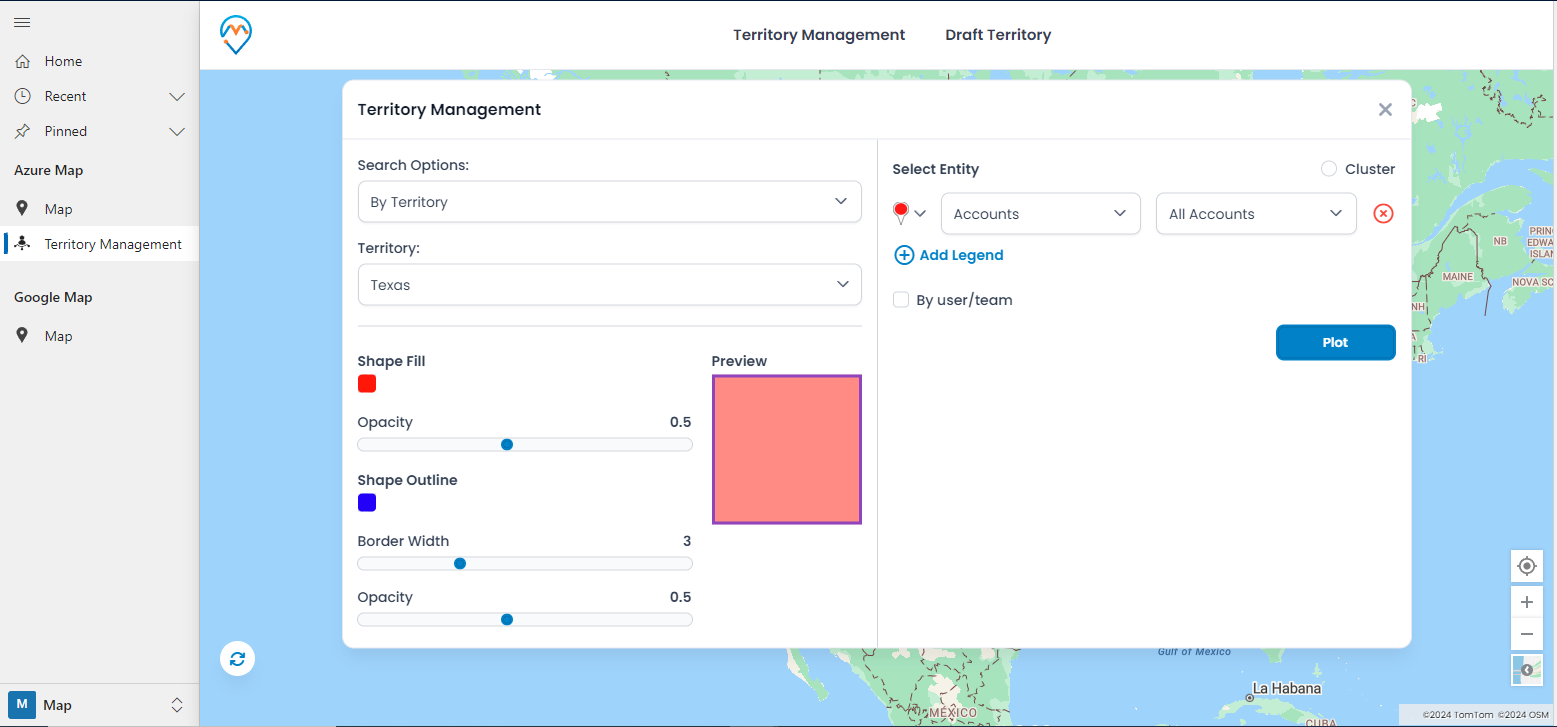1557x727 pixels.
Task: Click the Plot button
Action: (1335, 342)
